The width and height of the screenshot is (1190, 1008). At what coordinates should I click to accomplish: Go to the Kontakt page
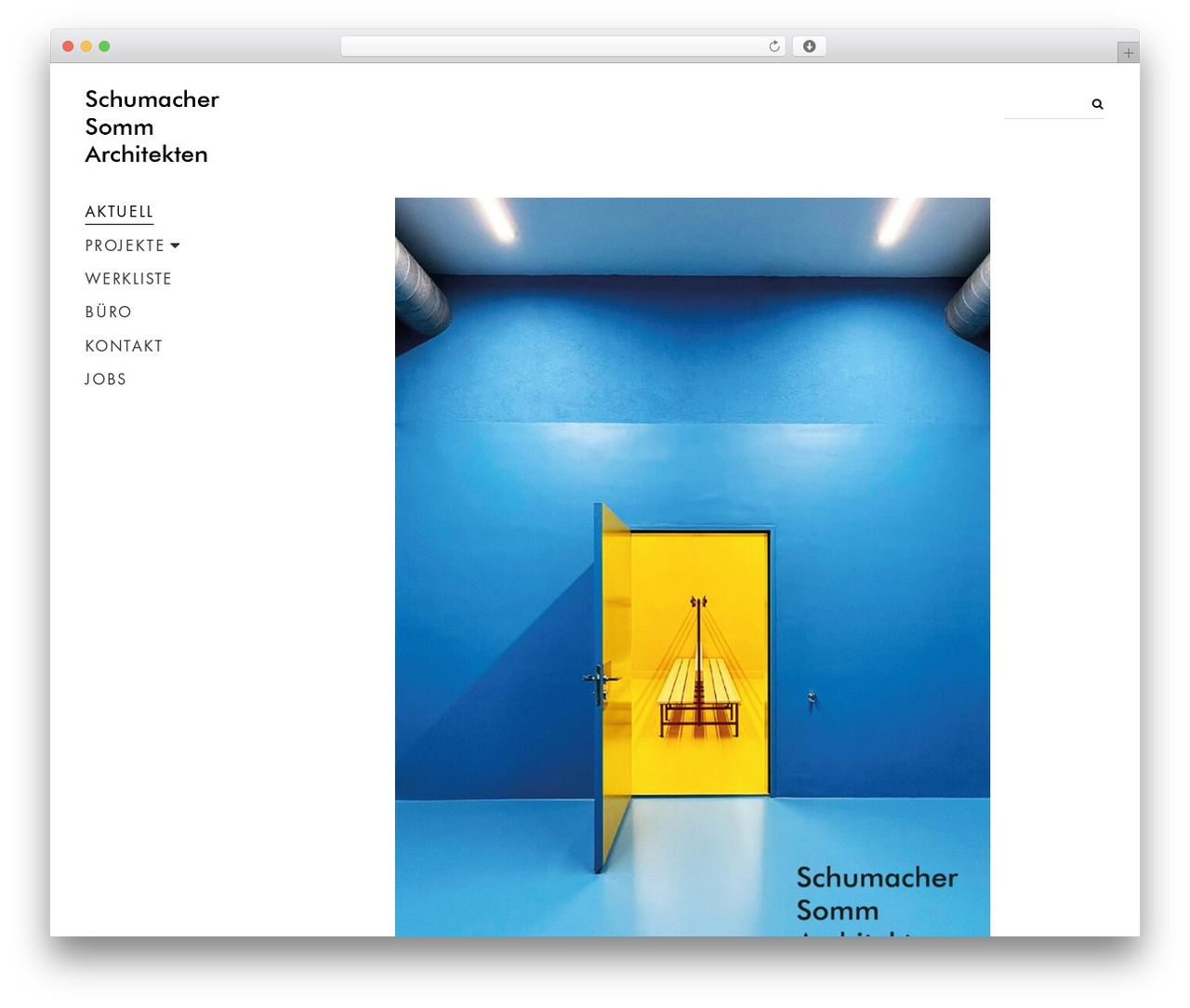[x=124, y=346]
